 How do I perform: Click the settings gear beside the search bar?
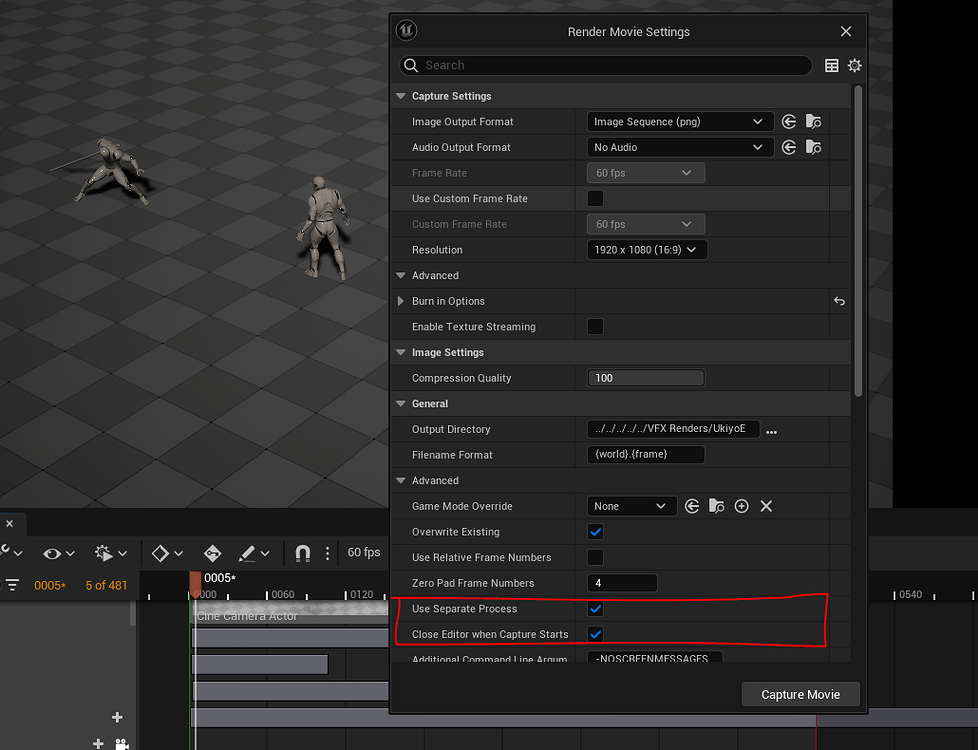point(855,65)
